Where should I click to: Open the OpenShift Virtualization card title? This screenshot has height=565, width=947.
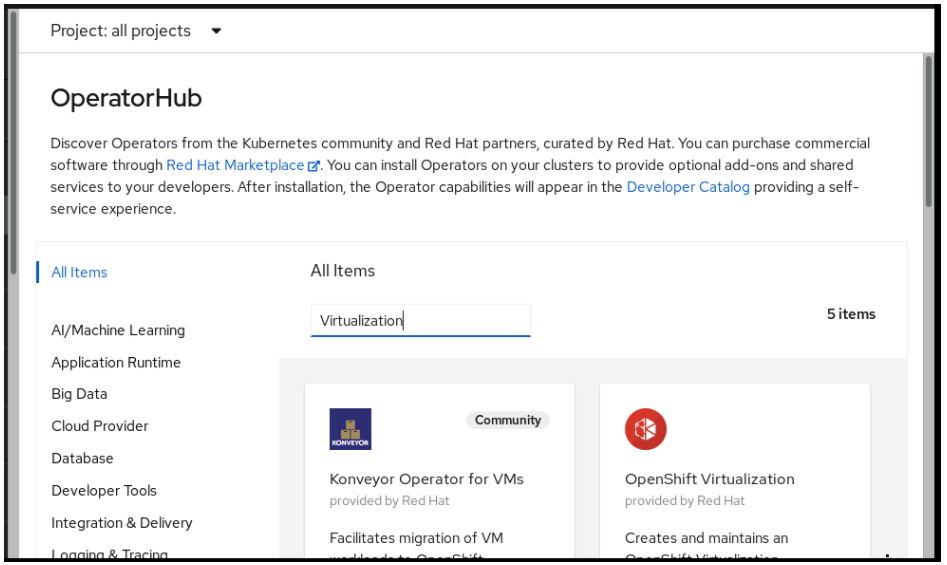(x=710, y=479)
